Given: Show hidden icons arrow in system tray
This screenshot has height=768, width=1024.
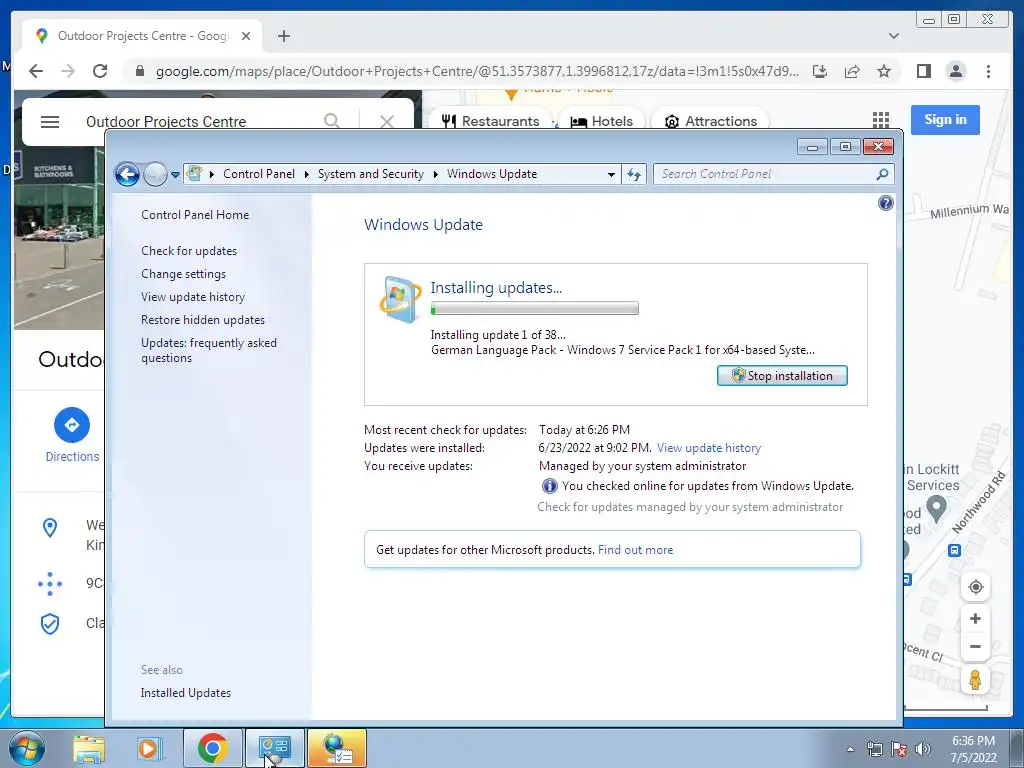Looking at the screenshot, I should pyautogui.click(x=850, y=750).
